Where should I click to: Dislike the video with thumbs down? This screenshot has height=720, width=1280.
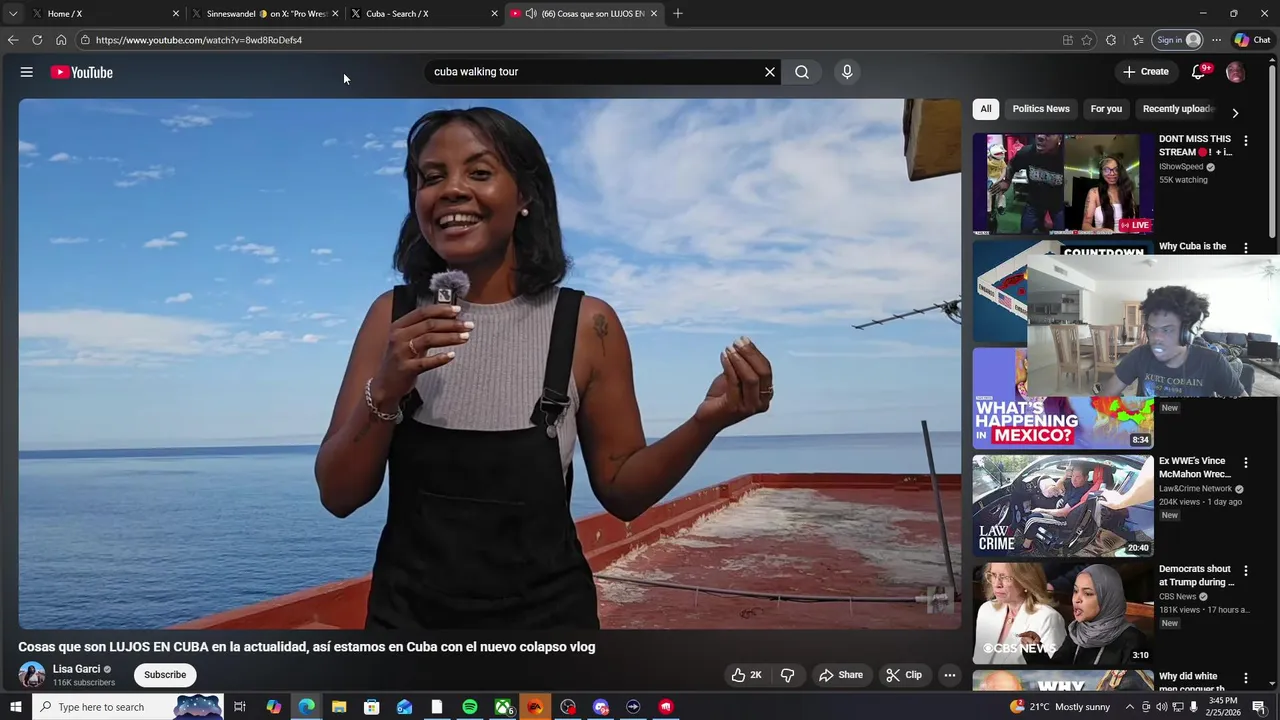click(x=787, y=675)
